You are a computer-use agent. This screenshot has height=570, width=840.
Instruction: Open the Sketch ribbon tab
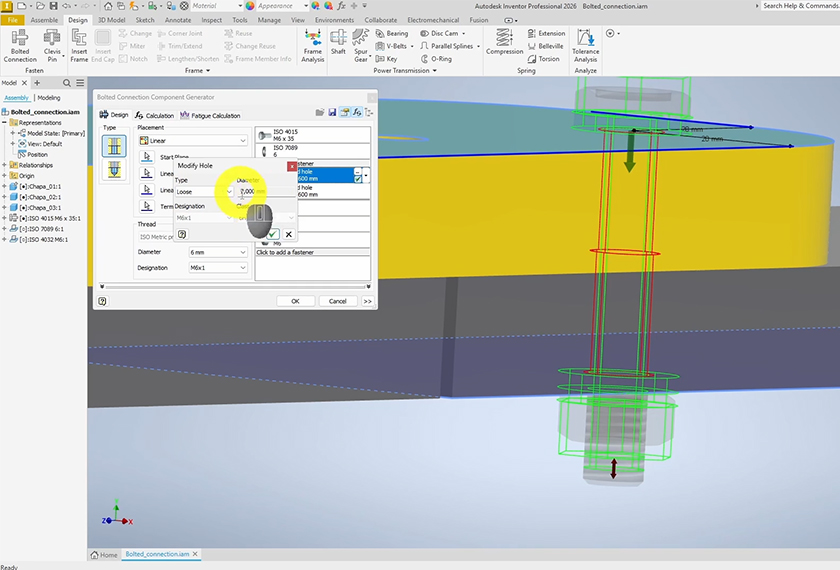(145, 20)
